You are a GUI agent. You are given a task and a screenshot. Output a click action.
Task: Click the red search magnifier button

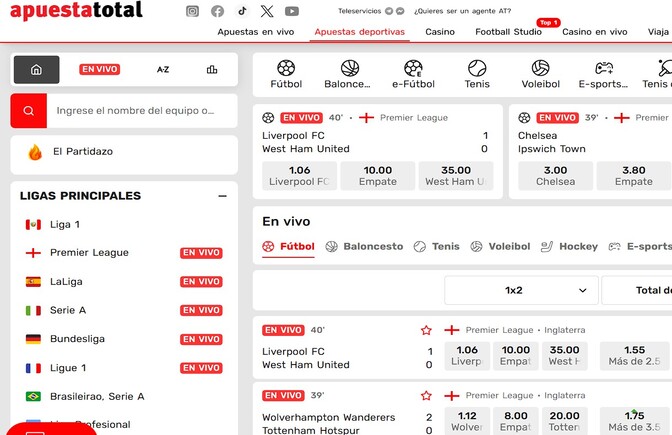(29, 111)
